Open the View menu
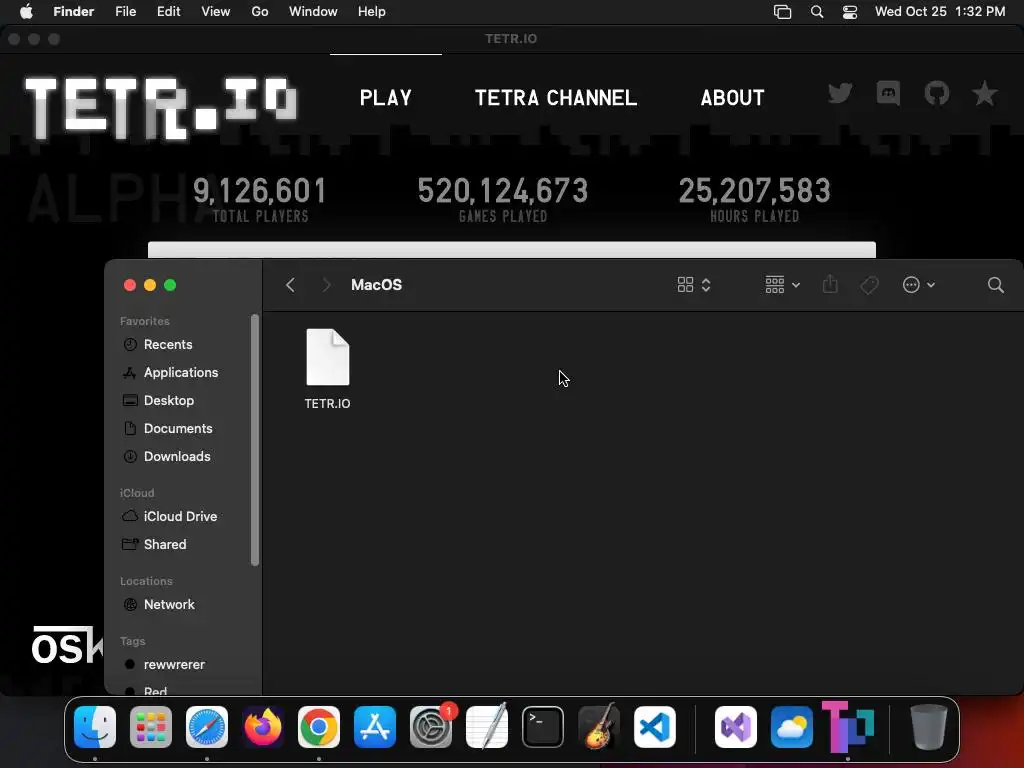Viewport: 1024px width, 768px height. pyautogui.click(x=216, y=11)
